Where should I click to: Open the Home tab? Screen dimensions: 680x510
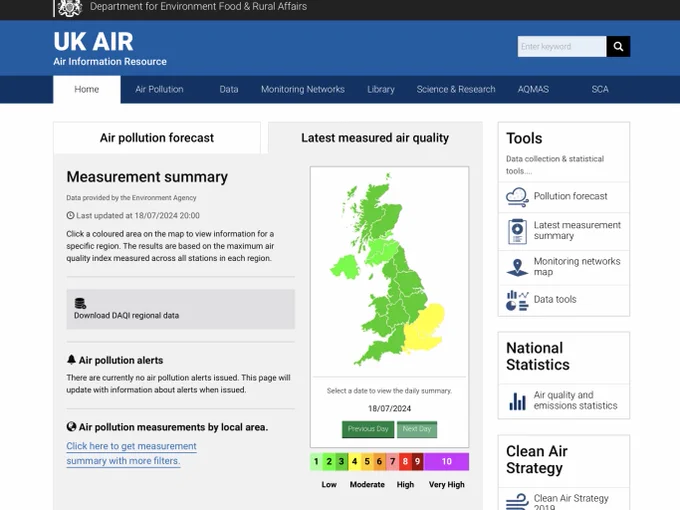pos(87,89)
